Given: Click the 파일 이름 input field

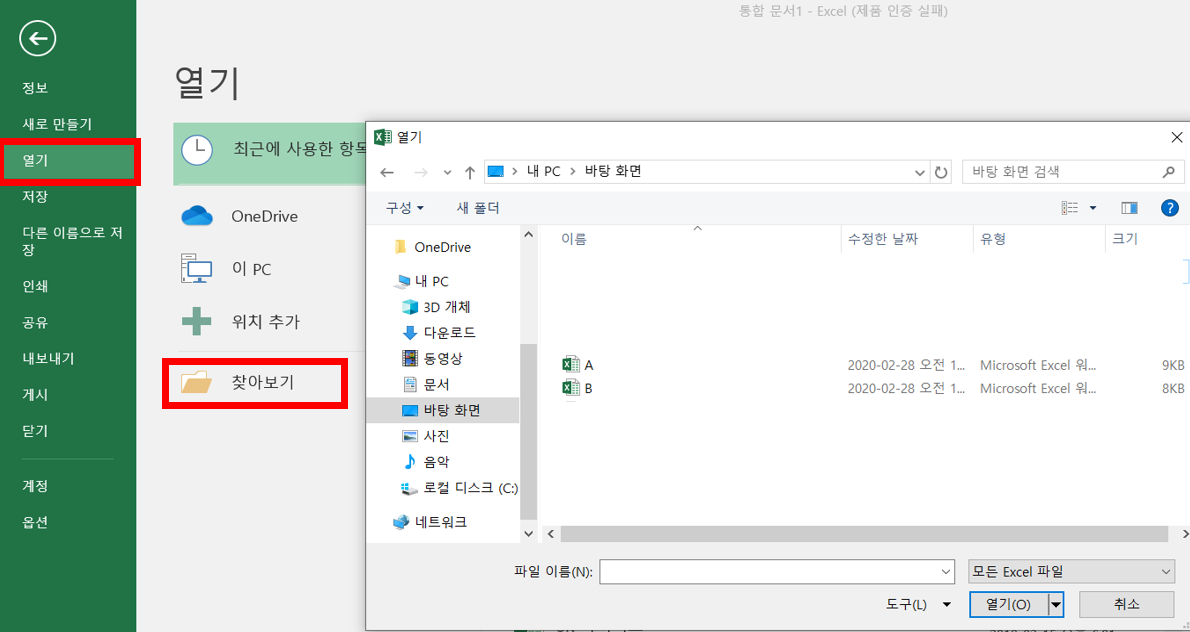Looking at the screenshot, I should click(777, 572).
